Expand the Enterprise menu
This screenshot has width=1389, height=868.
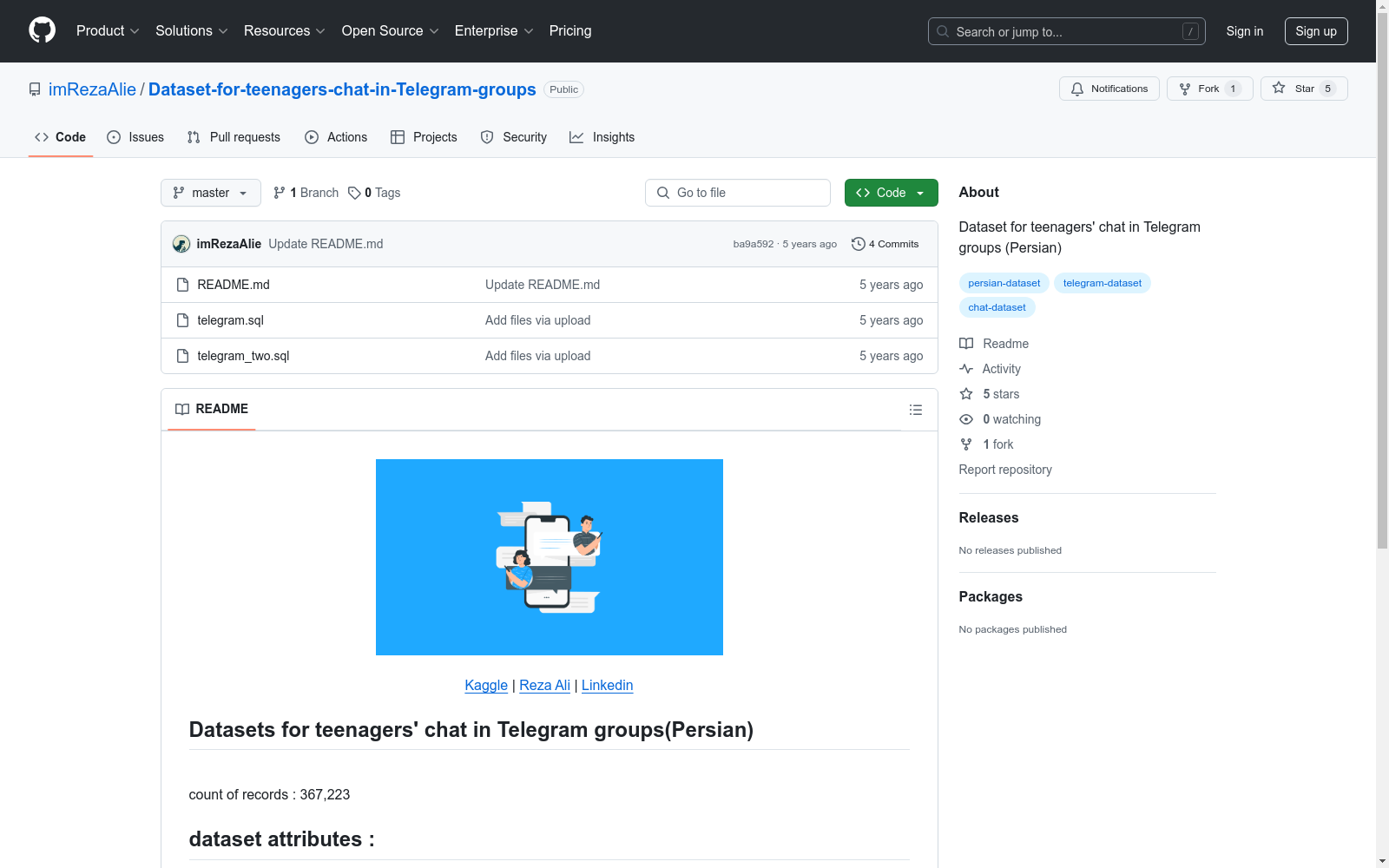[x=494, y=30]
